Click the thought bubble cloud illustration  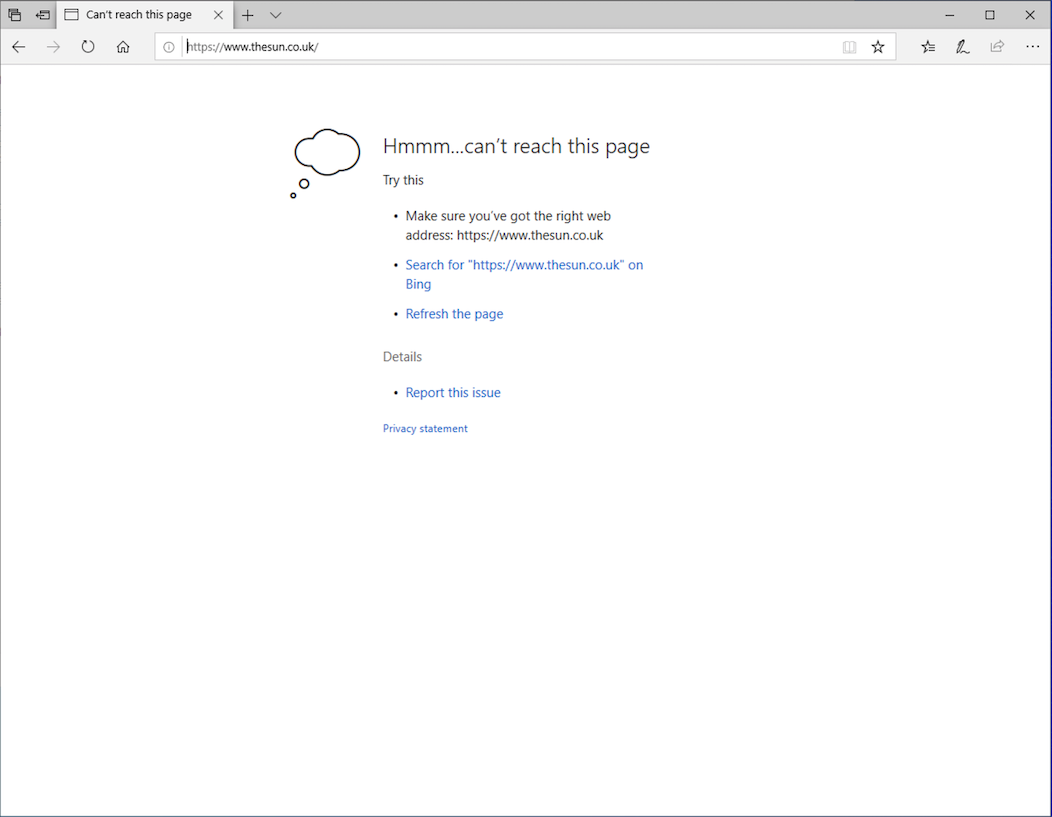pos(325,163)
